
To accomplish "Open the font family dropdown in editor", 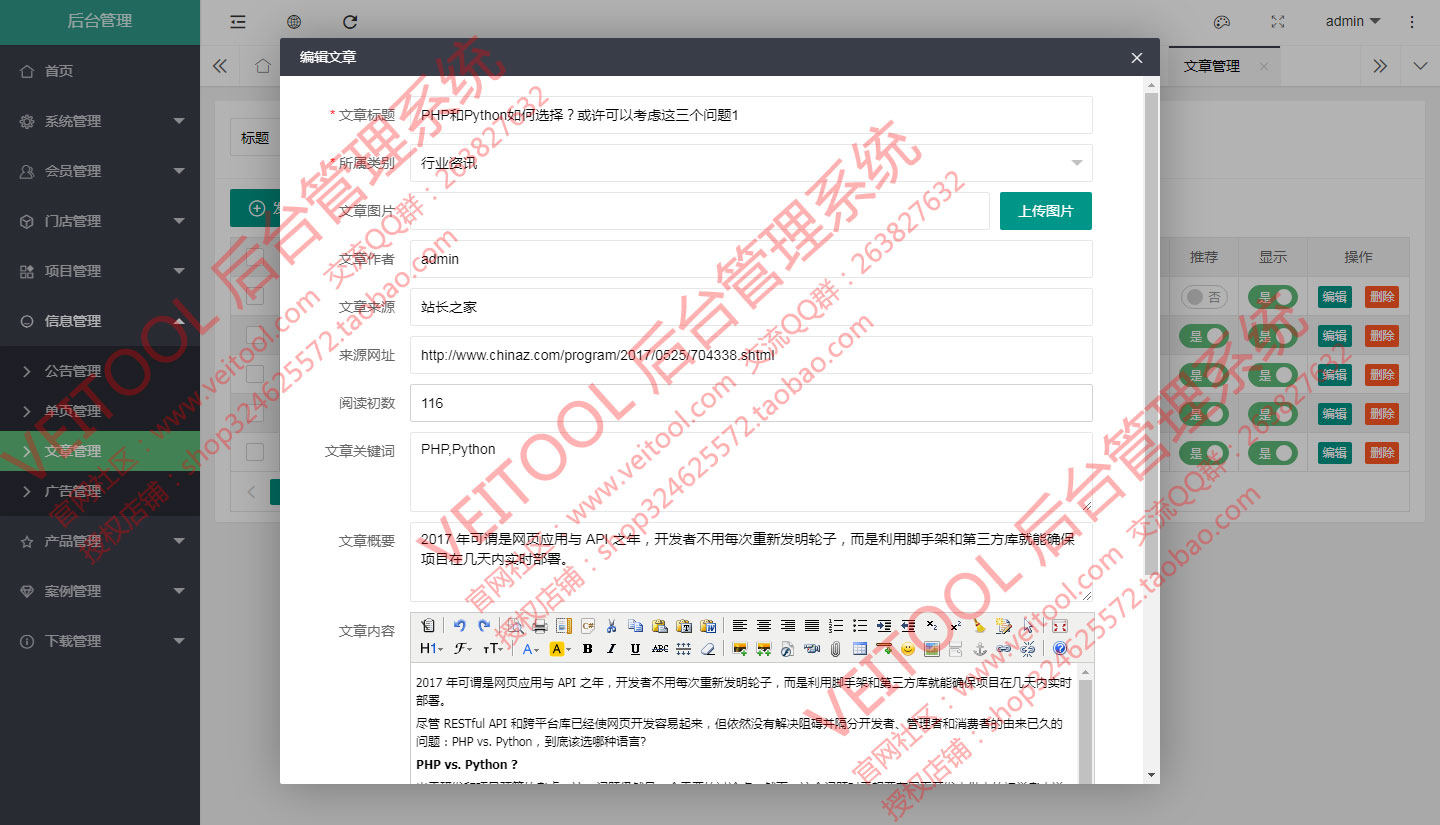I will click(463, 649).
